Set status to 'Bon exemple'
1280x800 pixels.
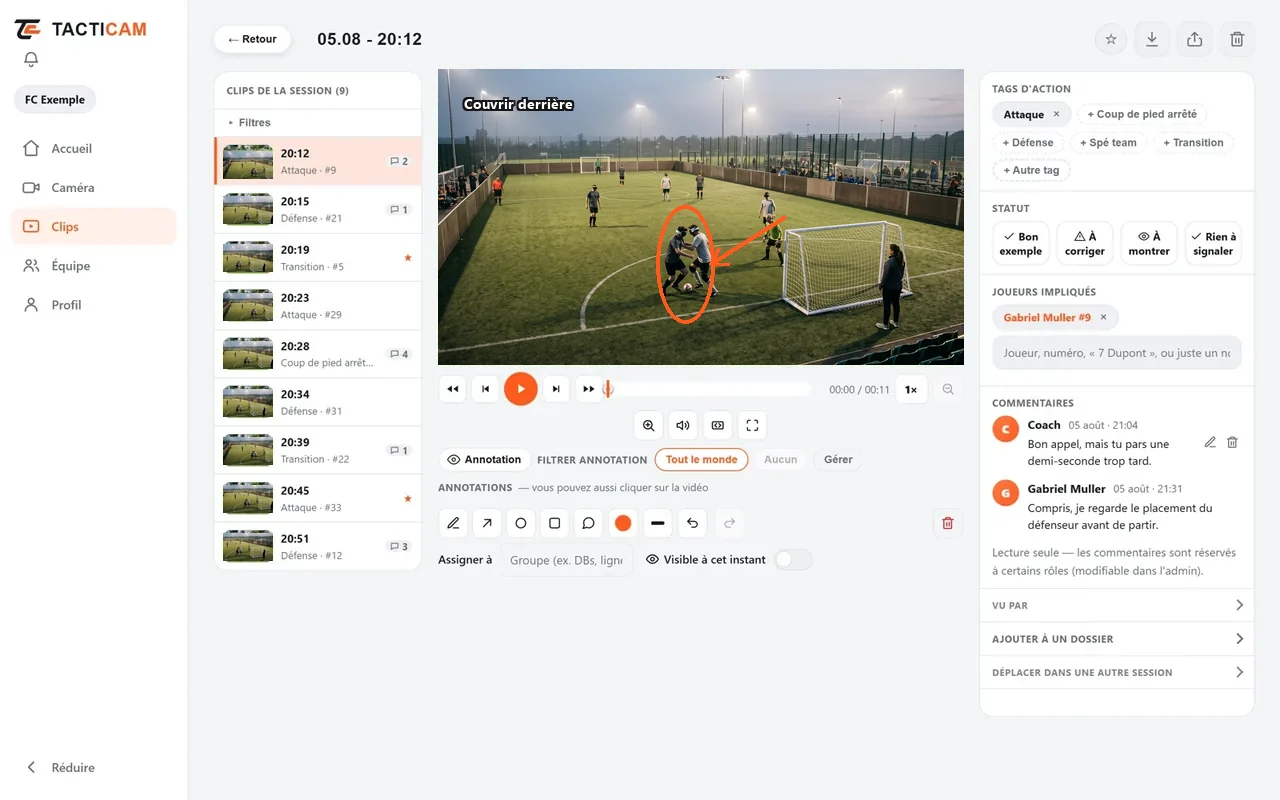point(1021,244)
